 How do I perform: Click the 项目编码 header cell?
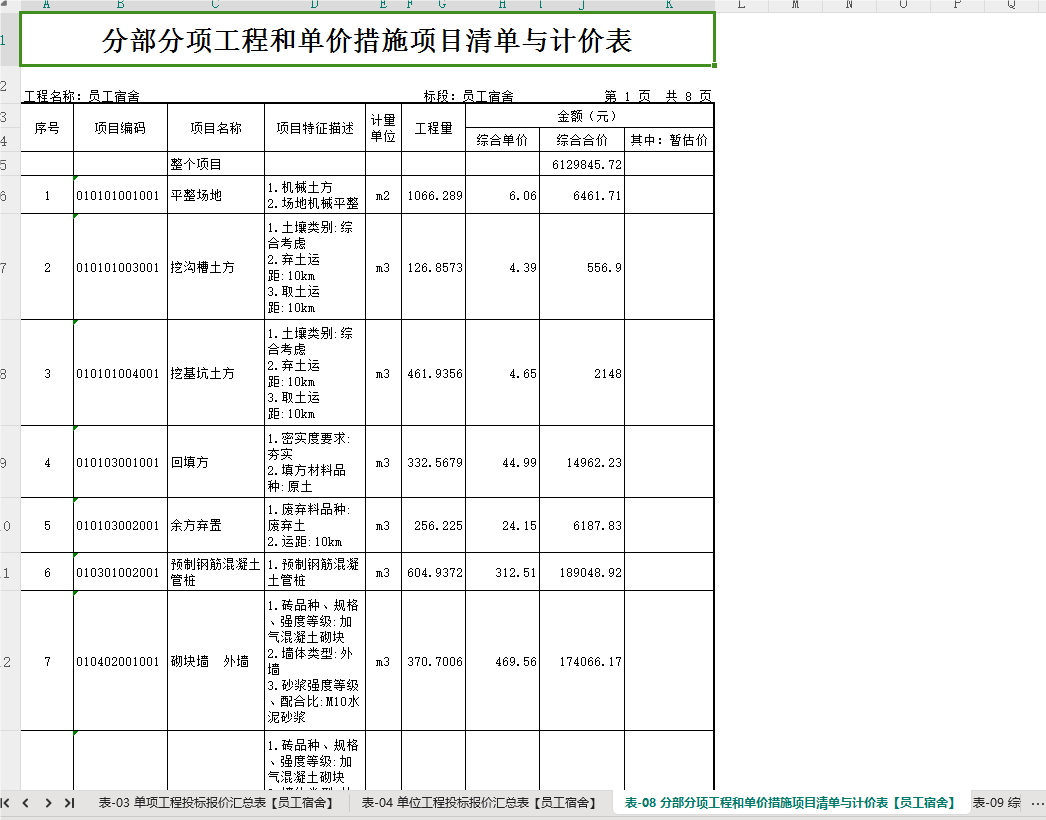[x=120, y=127]
